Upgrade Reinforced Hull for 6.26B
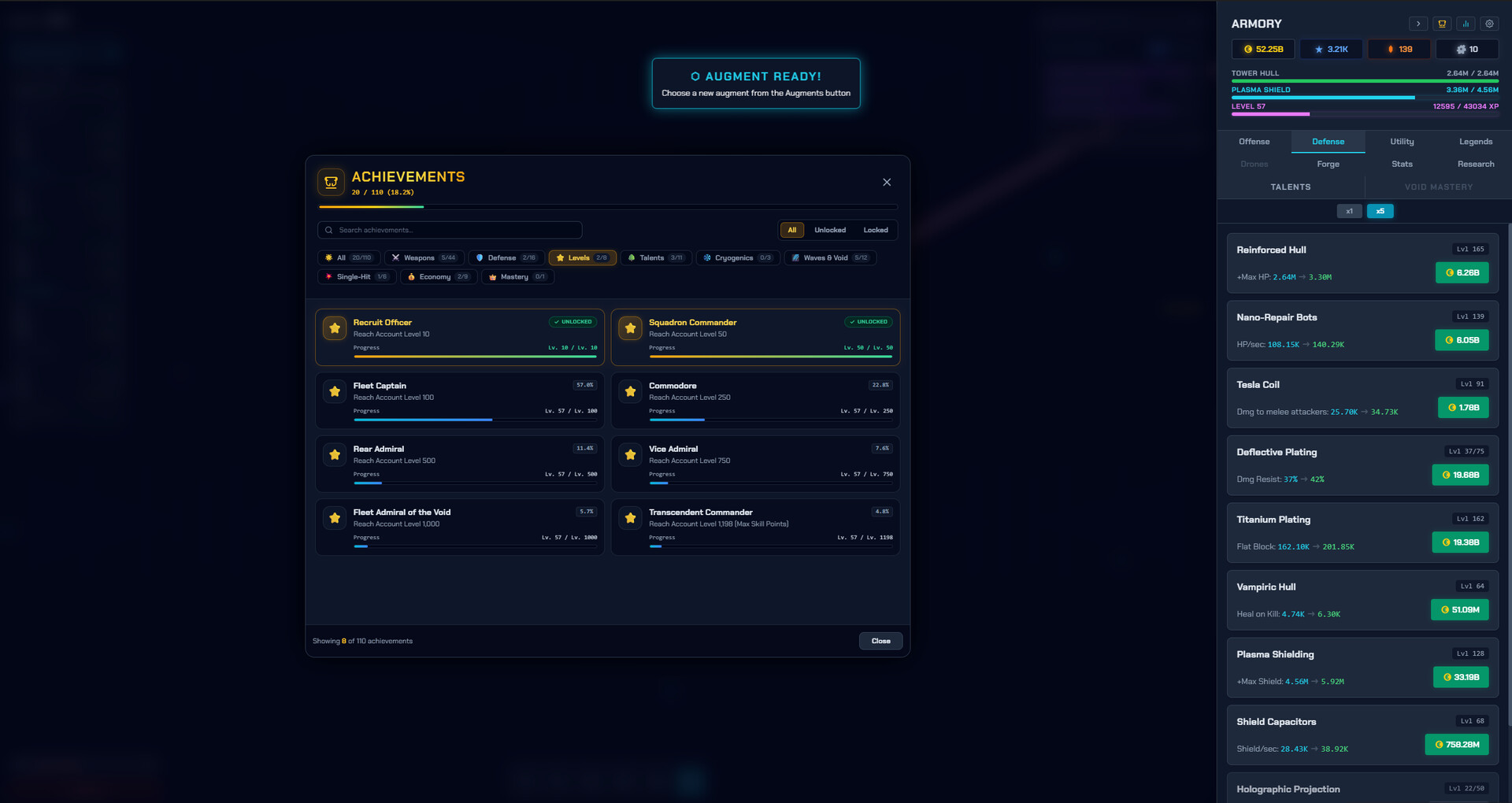Screen dimensions: 1512x803 tap(1462, 272)
